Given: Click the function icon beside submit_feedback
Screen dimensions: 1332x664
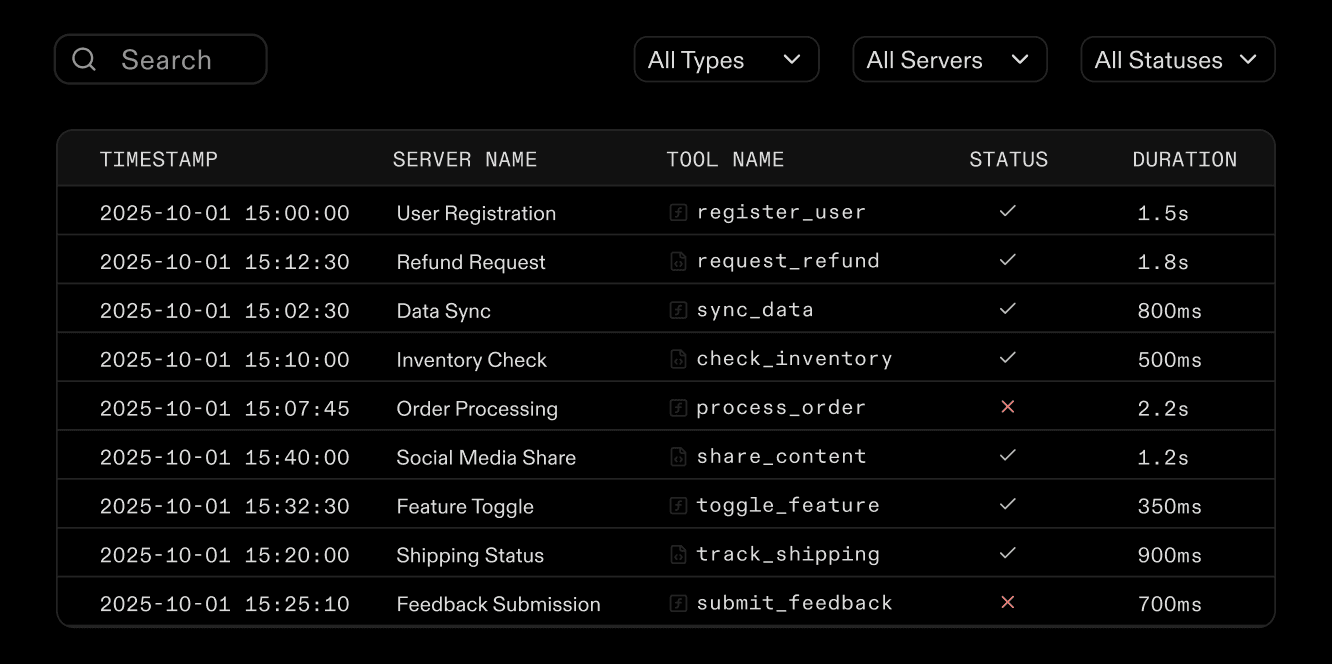Looking at the screenshot, I should pos(678,602).
